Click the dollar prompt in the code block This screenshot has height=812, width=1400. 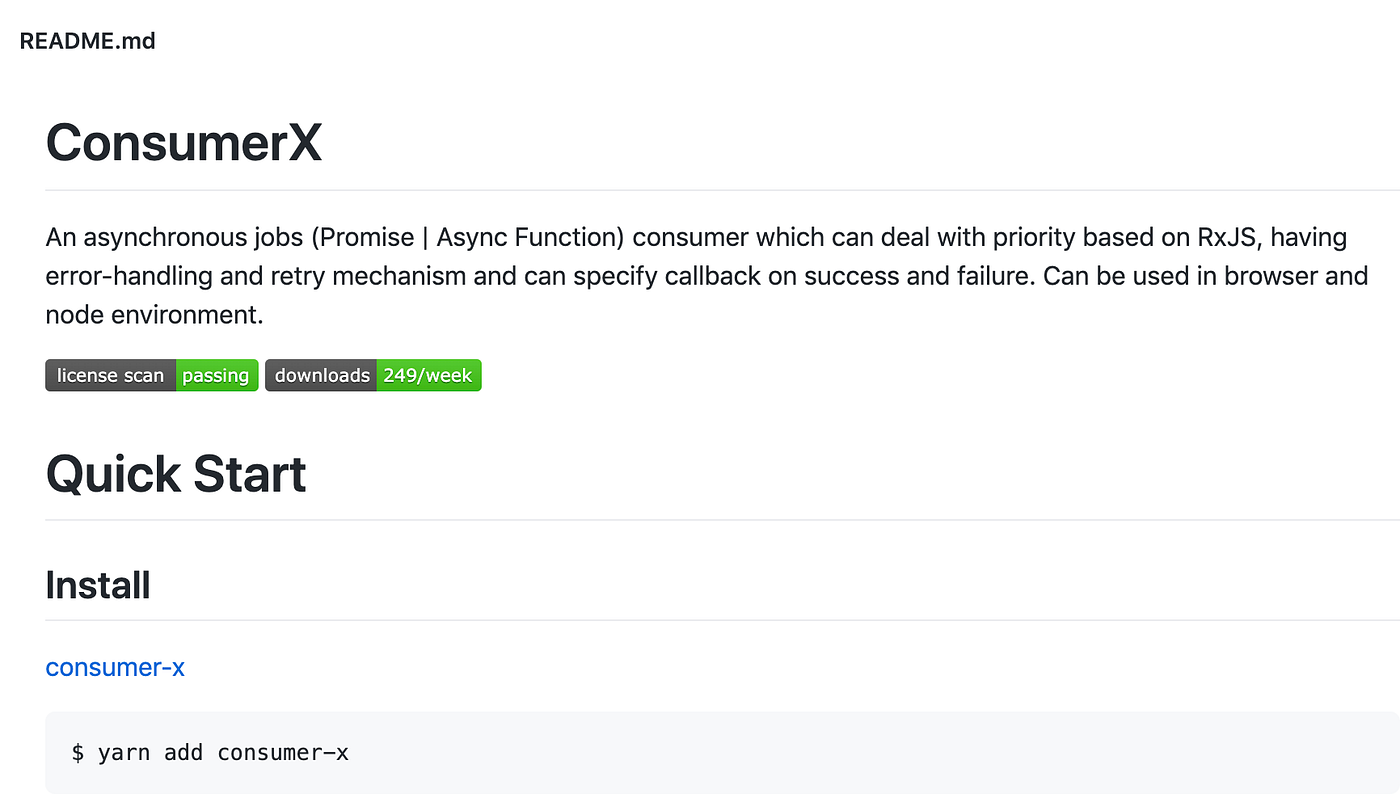point(78,752)
